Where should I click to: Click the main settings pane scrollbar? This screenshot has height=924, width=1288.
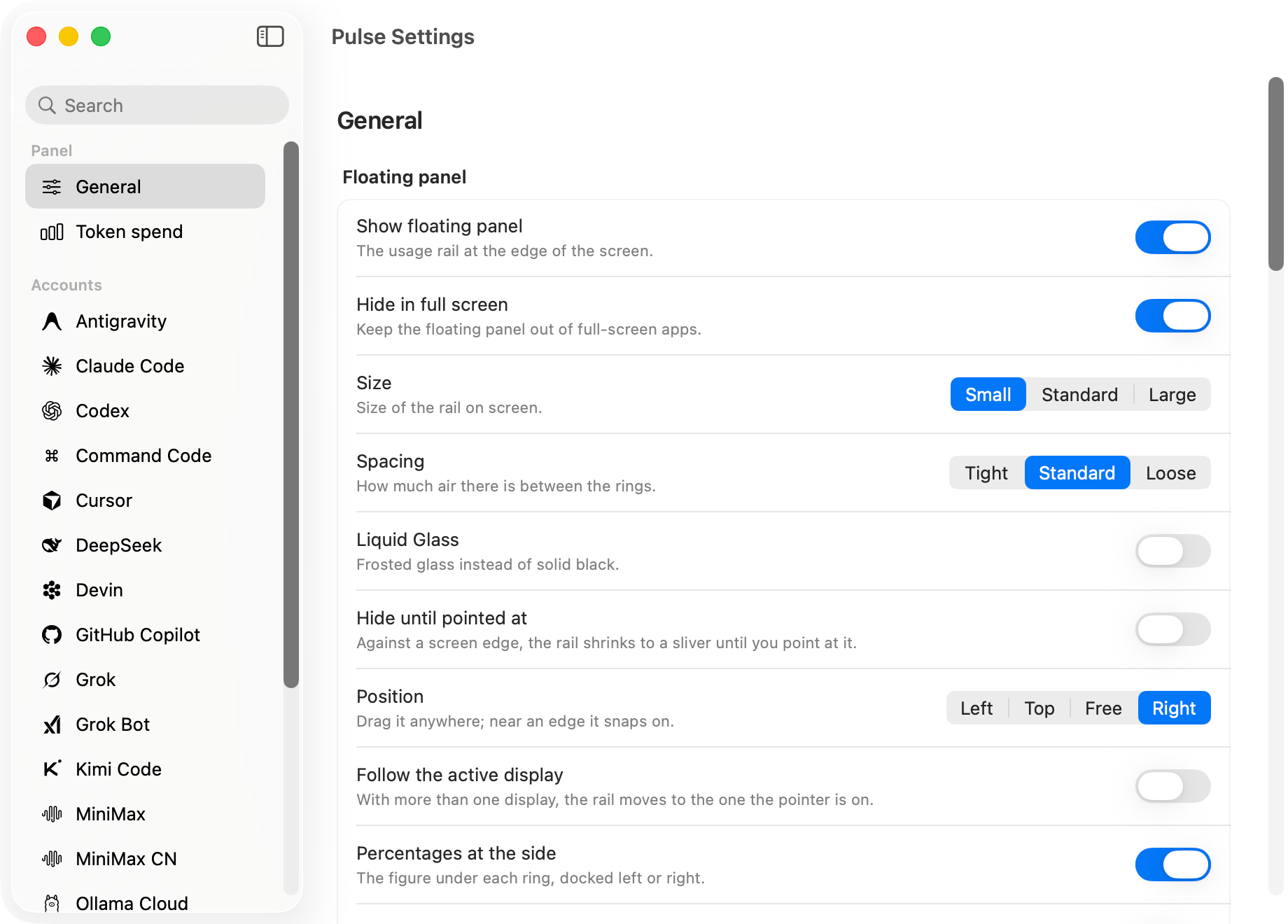(x=1276, y=174)
